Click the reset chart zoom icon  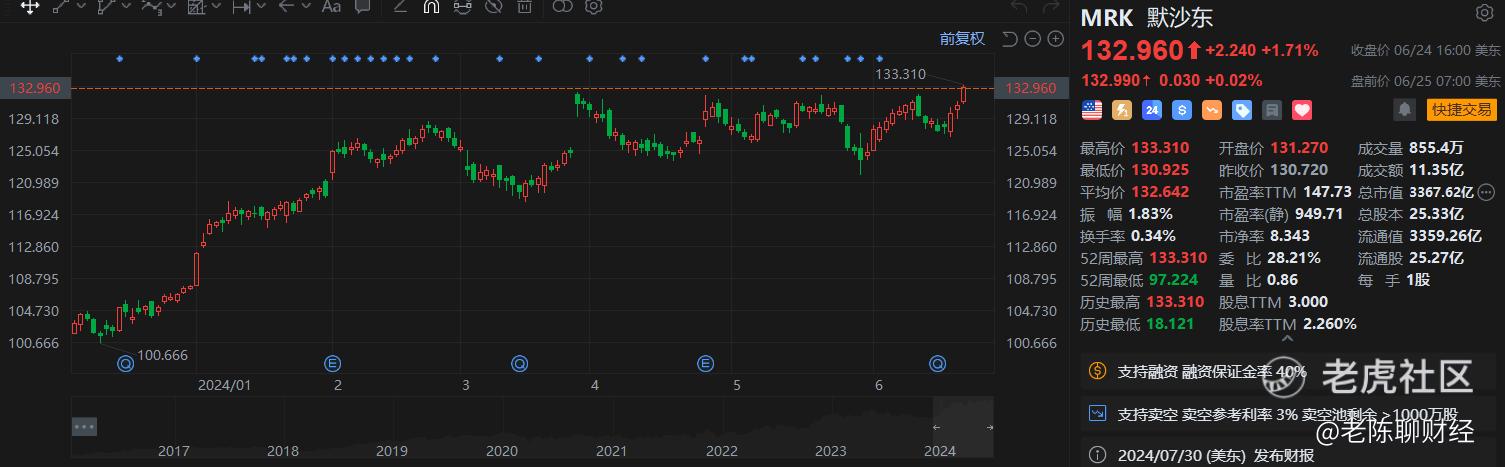coord(1009,39)
